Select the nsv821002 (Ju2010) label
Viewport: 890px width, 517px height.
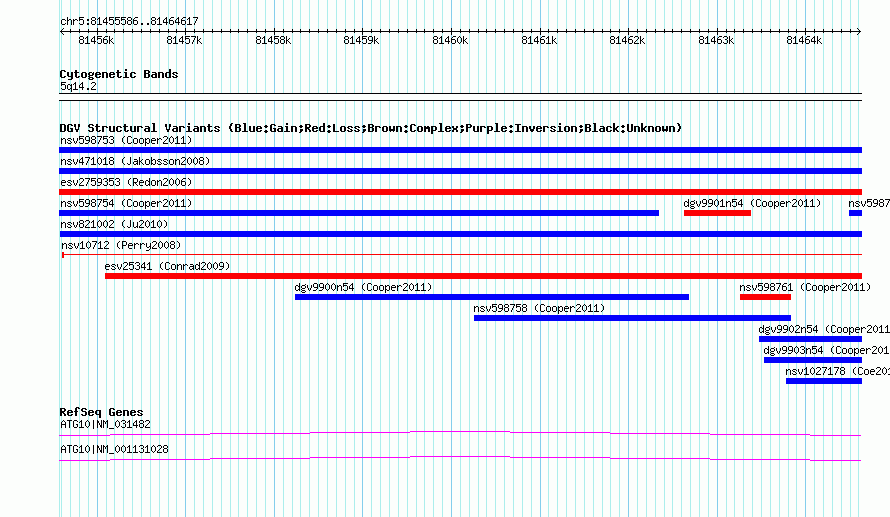point(114,224)
